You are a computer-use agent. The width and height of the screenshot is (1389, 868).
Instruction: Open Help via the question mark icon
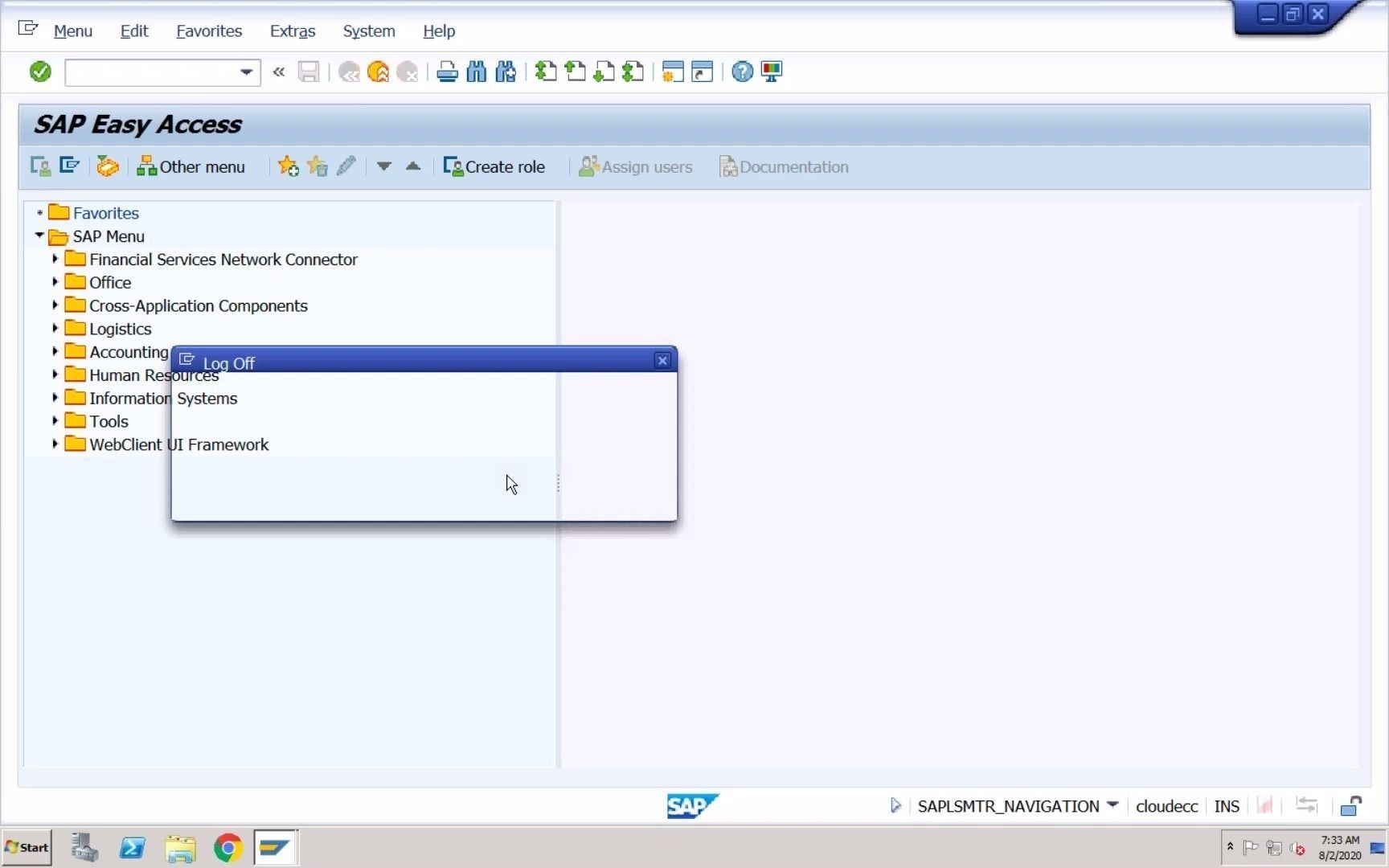pyautogui.click(x=742, y=72)
